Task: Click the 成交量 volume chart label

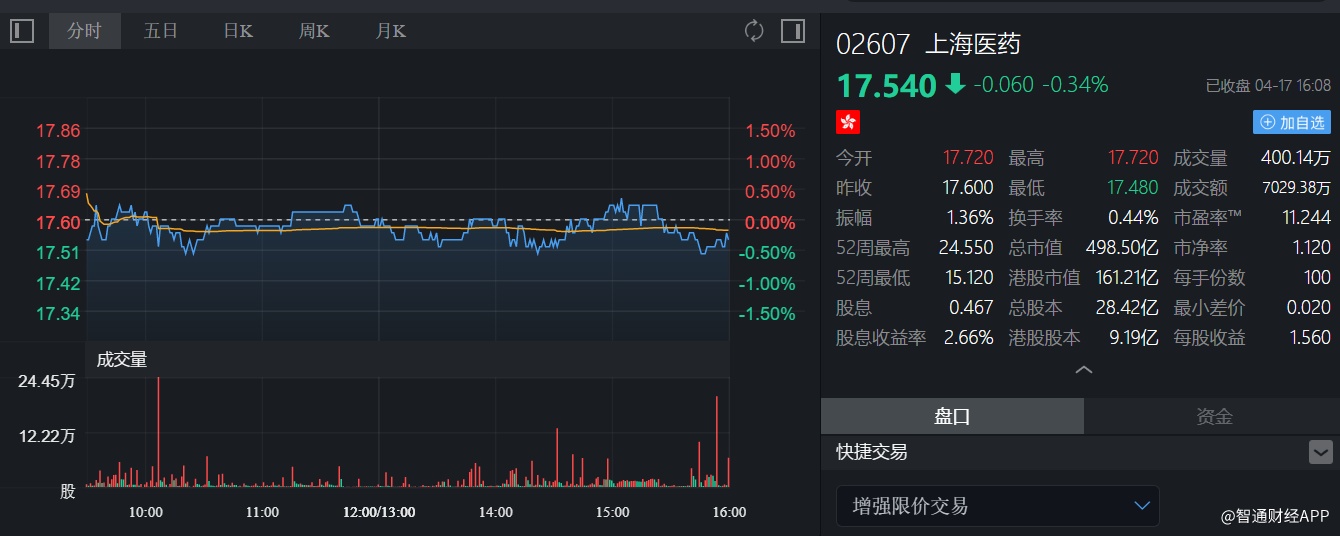Action: (122, 359)
